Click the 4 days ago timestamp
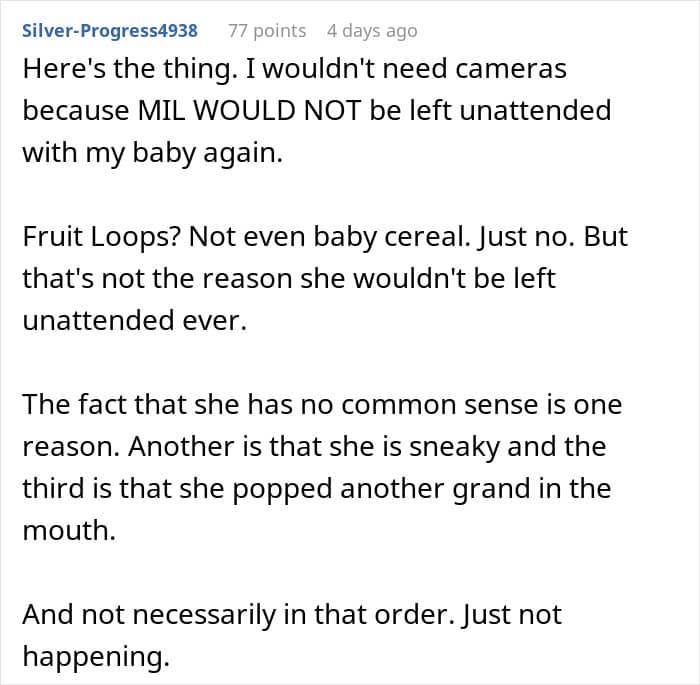Image resolution: width=700 pixels, height=685 pixels. 372,31
